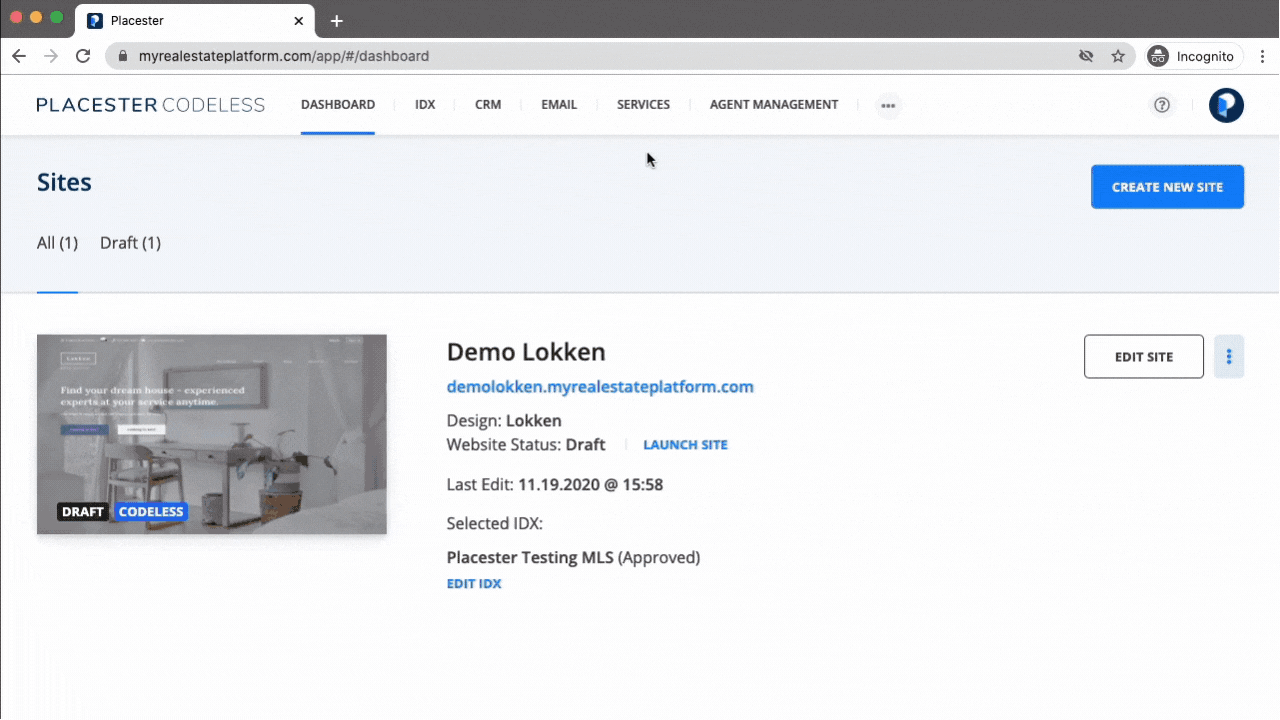Click the Incognito profile indicator
Viewport: 1280px width, 720px height.
(1193, 56)
